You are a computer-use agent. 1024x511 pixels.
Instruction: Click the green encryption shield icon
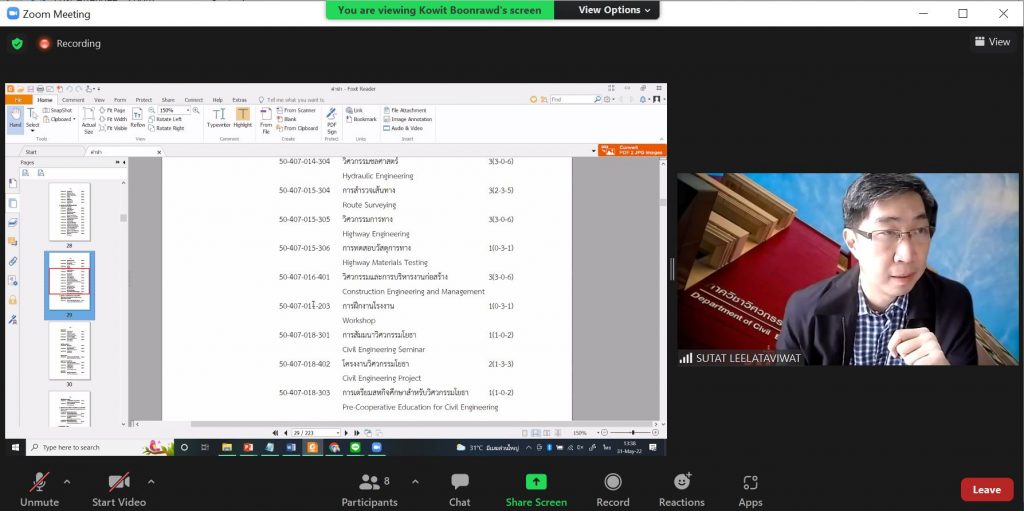click(x=17, y=43)
